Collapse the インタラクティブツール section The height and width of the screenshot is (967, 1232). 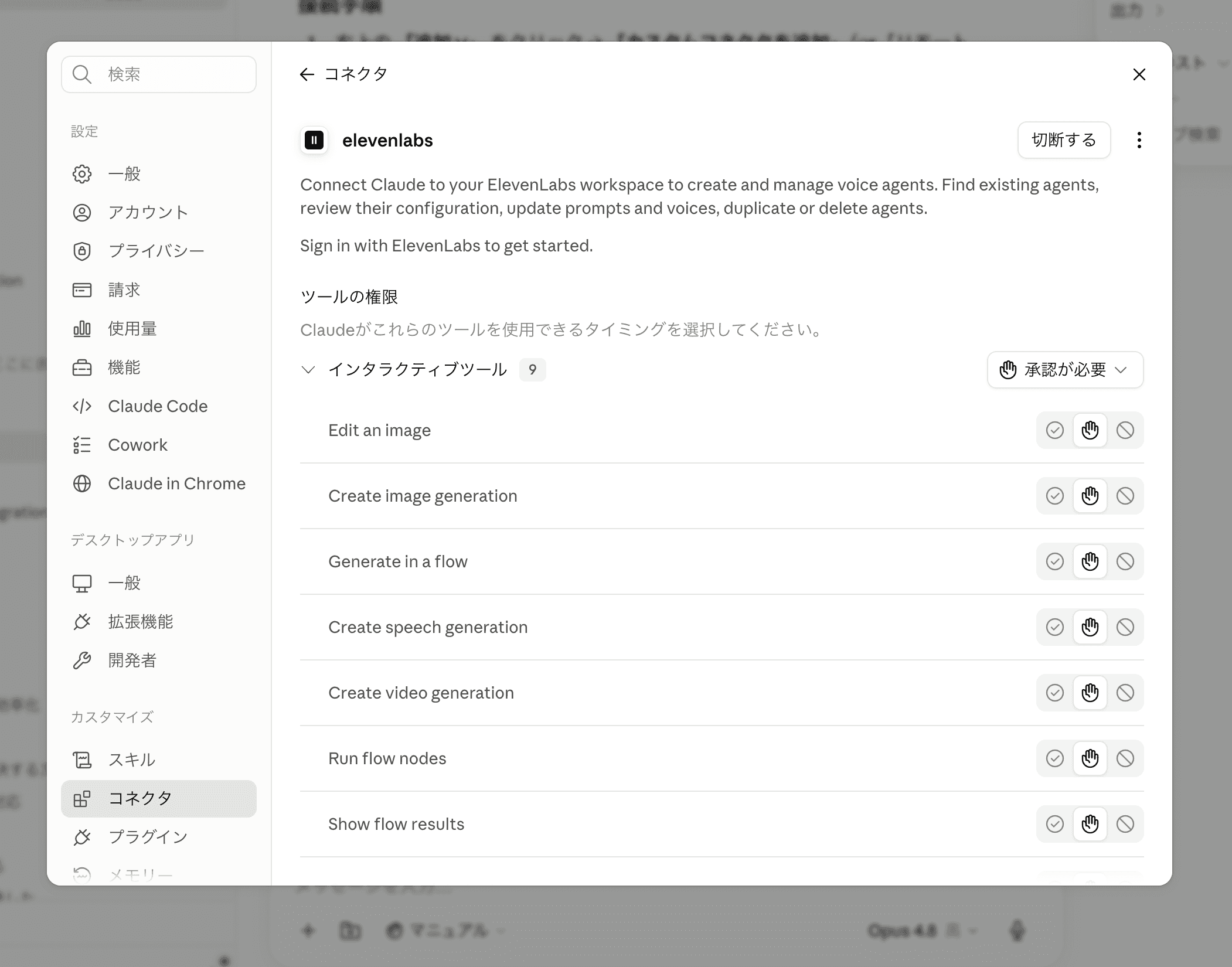308,370
